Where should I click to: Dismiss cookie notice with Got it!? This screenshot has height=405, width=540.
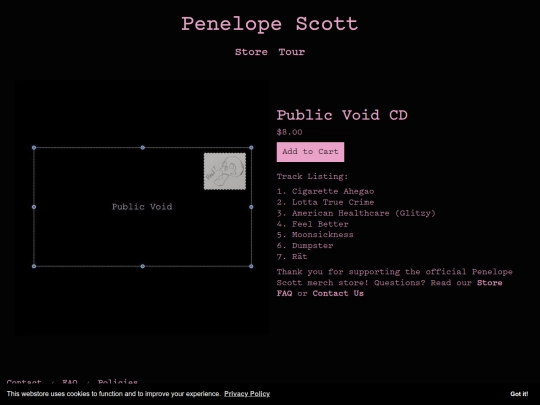pos(519,394)
